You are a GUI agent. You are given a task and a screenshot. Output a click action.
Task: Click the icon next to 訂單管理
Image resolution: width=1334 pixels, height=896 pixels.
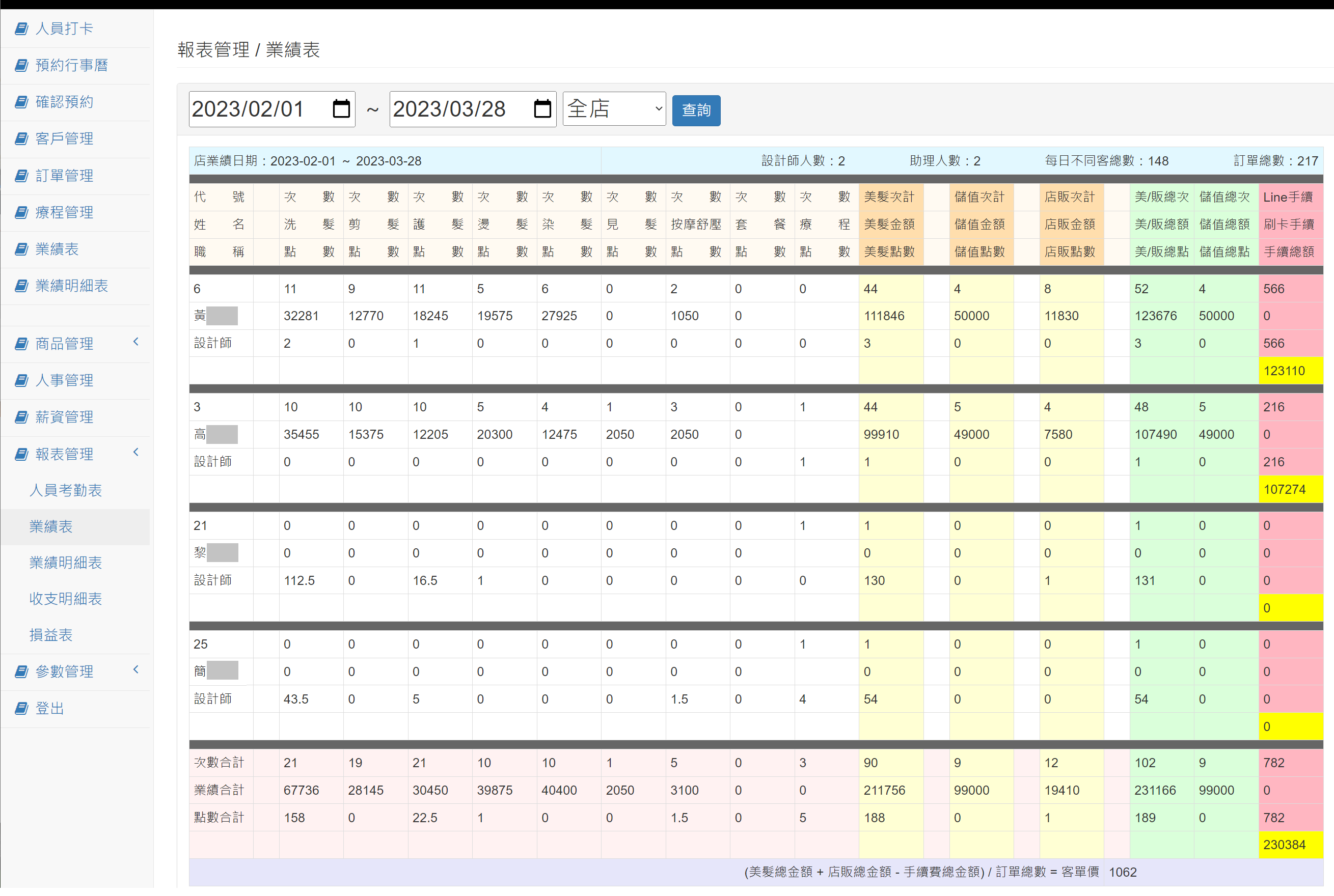point(21,176)
